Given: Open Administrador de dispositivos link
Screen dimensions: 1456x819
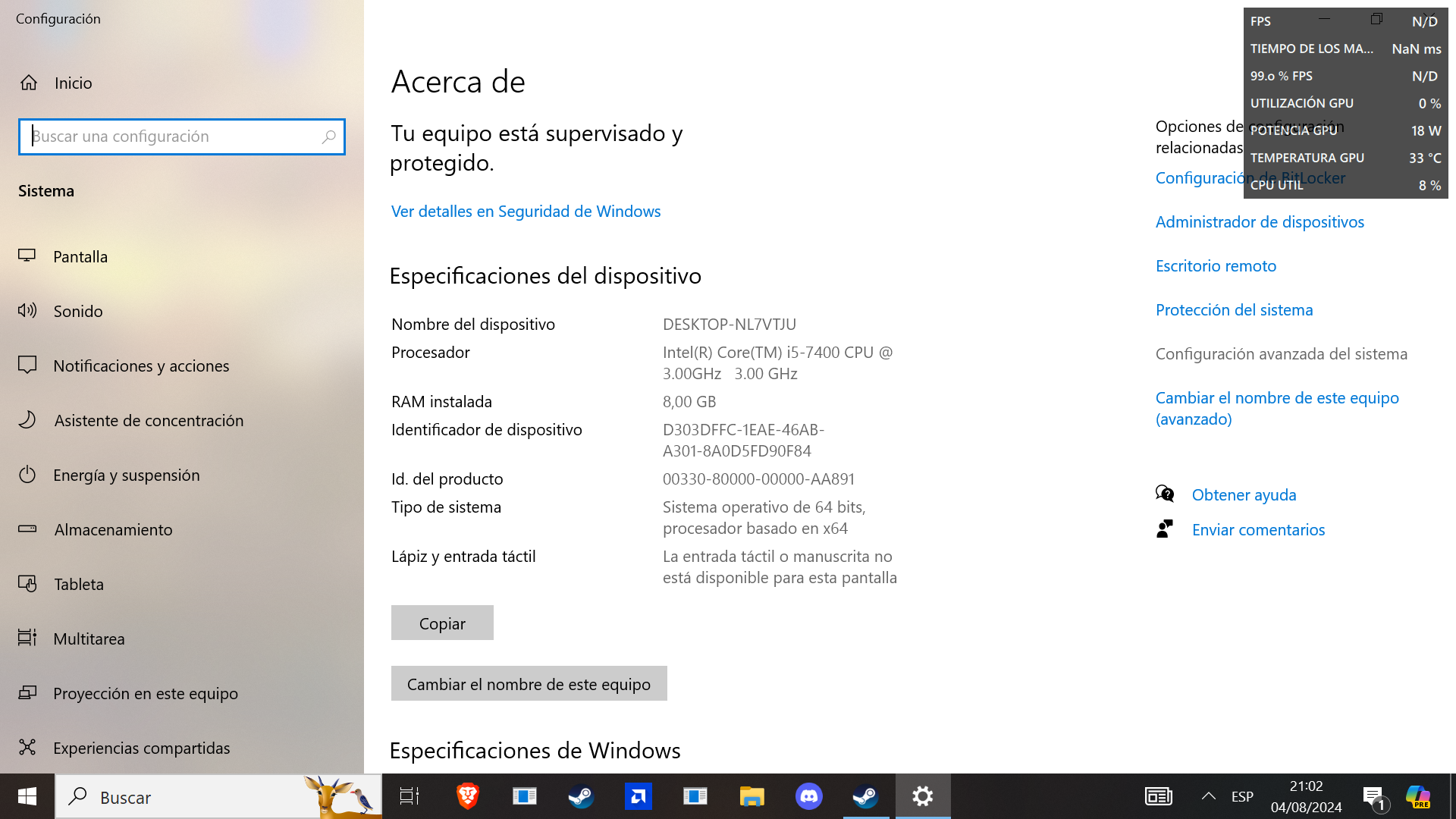Looking at the screenshot, I should tap(1259, 222).
